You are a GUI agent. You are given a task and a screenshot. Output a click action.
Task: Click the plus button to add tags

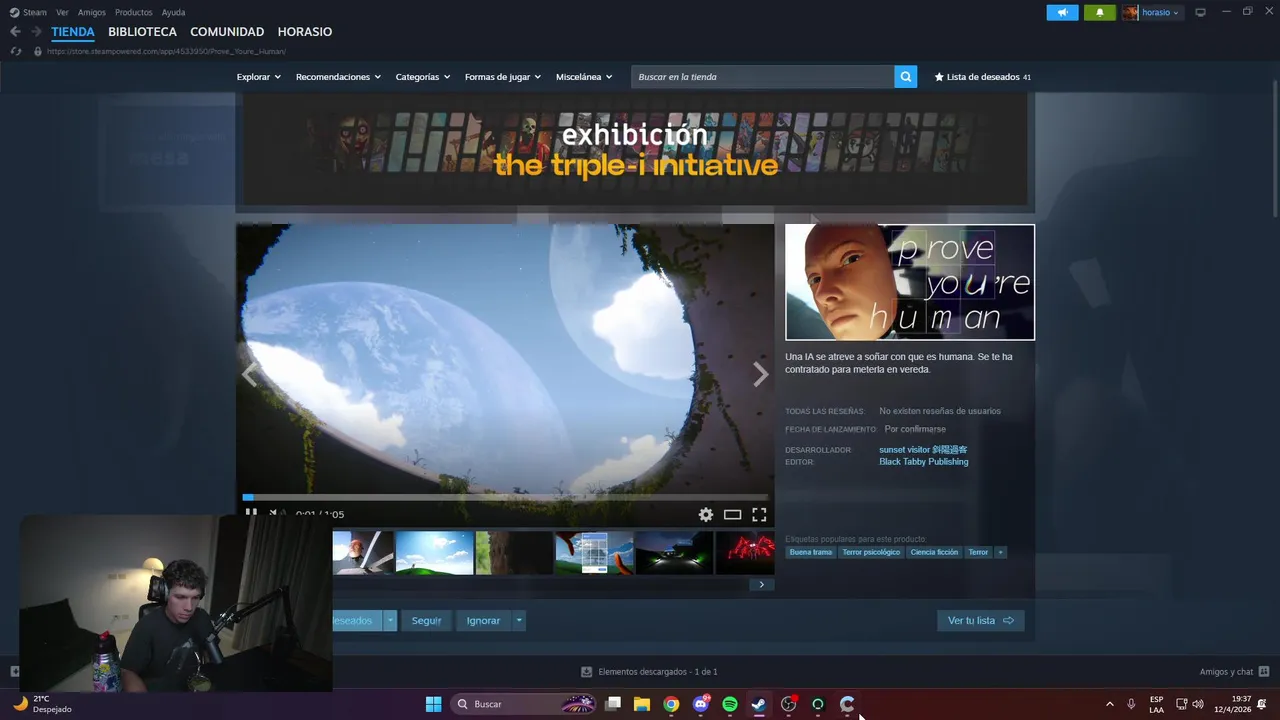[x=1000, y=552]
